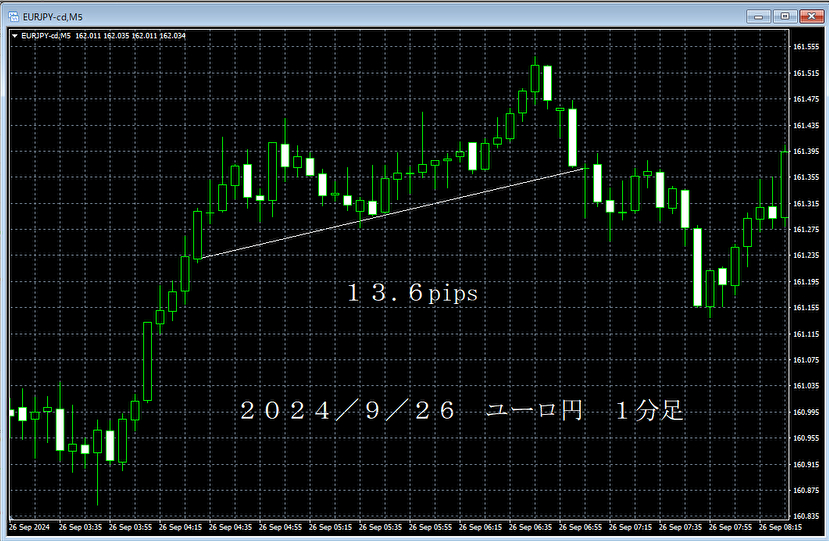Click price label 161.395 on the axis
This screenshot has height=541, width=829.
coord(806,152)
